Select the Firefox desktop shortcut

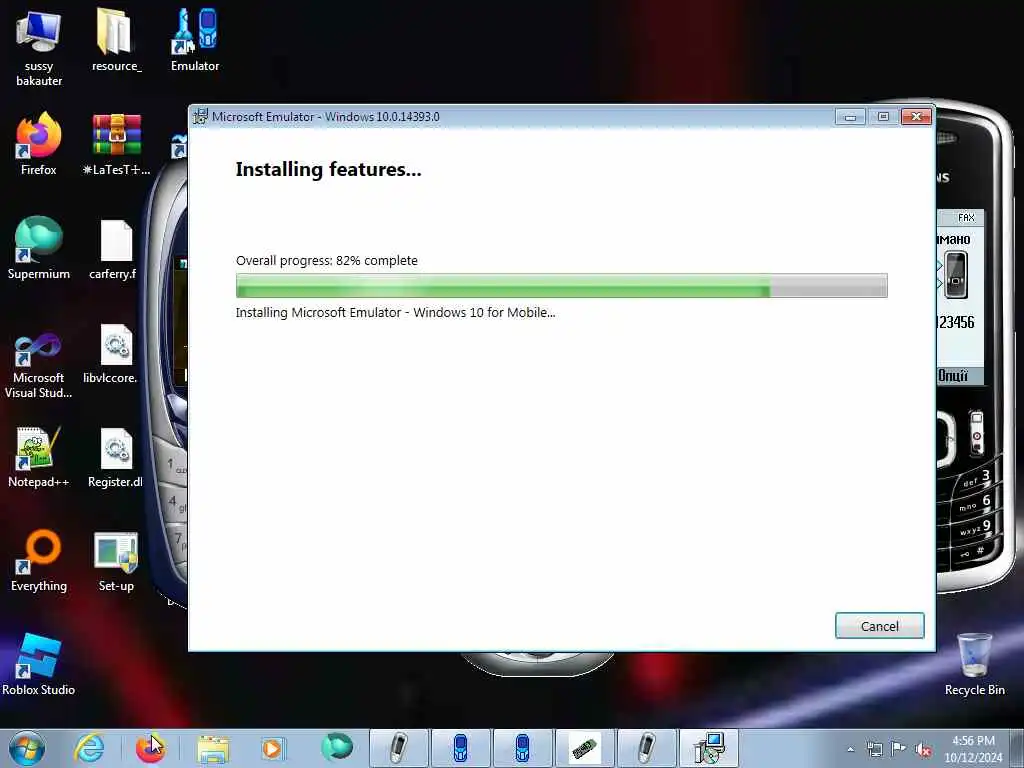(x=39, y=144)
